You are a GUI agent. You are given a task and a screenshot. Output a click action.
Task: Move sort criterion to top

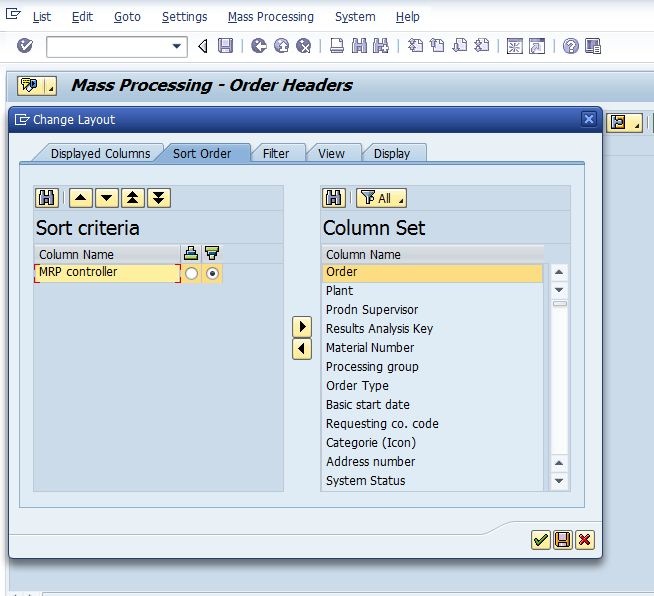[133, 198]
